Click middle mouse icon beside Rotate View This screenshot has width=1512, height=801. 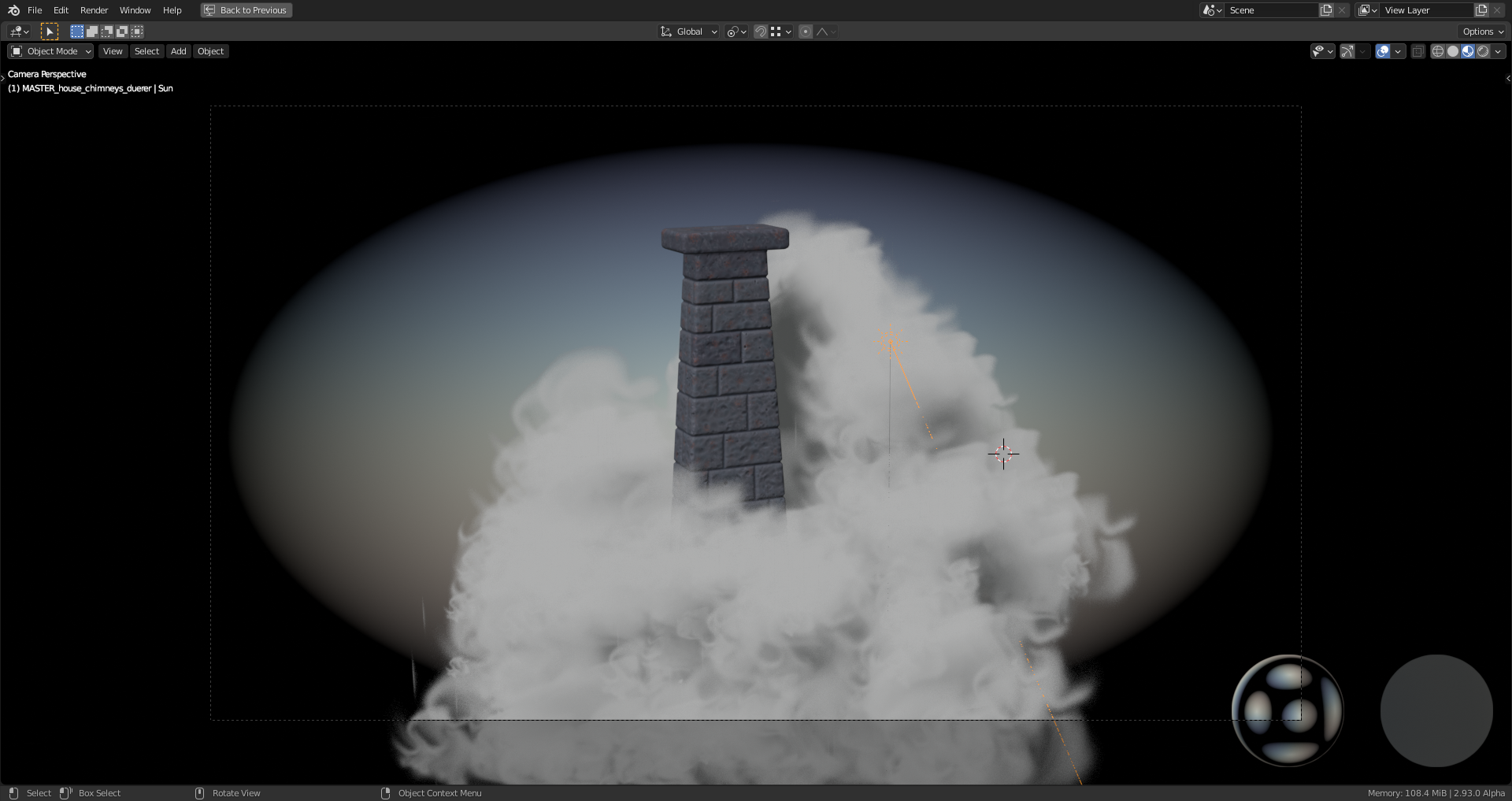(199, 793)
